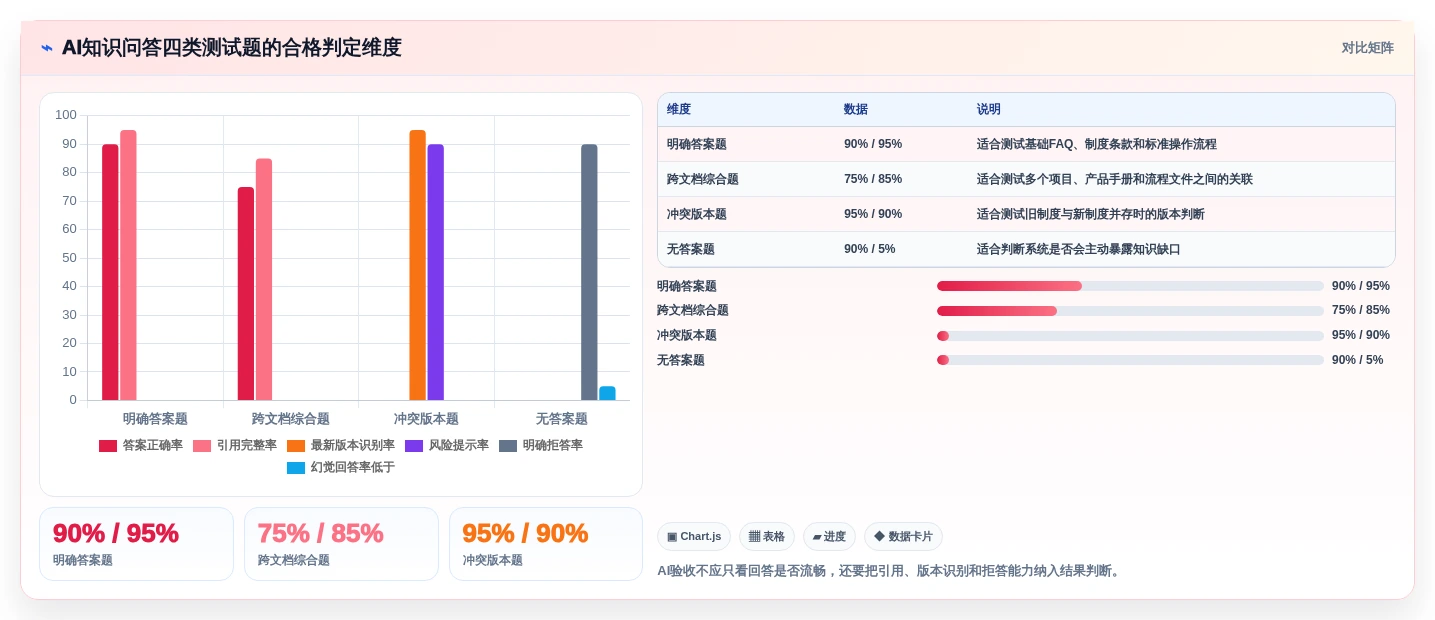Click the Chart.js tag
Image resolution: width=1435 pixels, height=620 pixels.
(694, 537)
